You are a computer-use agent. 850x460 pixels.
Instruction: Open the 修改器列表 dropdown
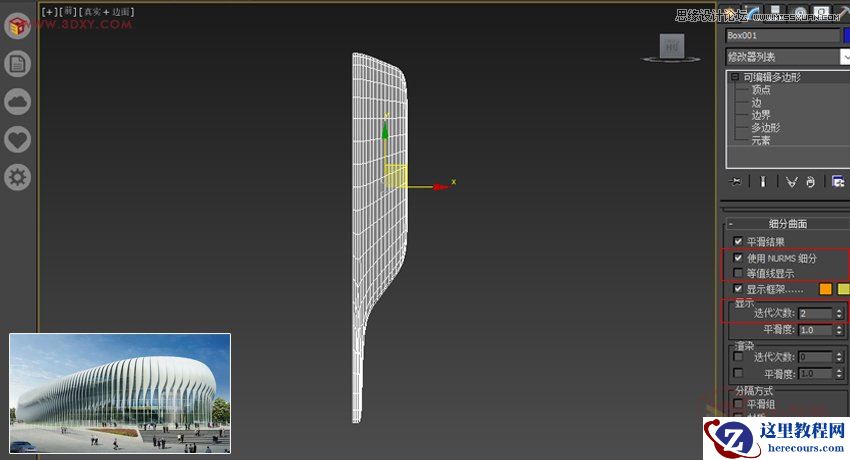787,57
